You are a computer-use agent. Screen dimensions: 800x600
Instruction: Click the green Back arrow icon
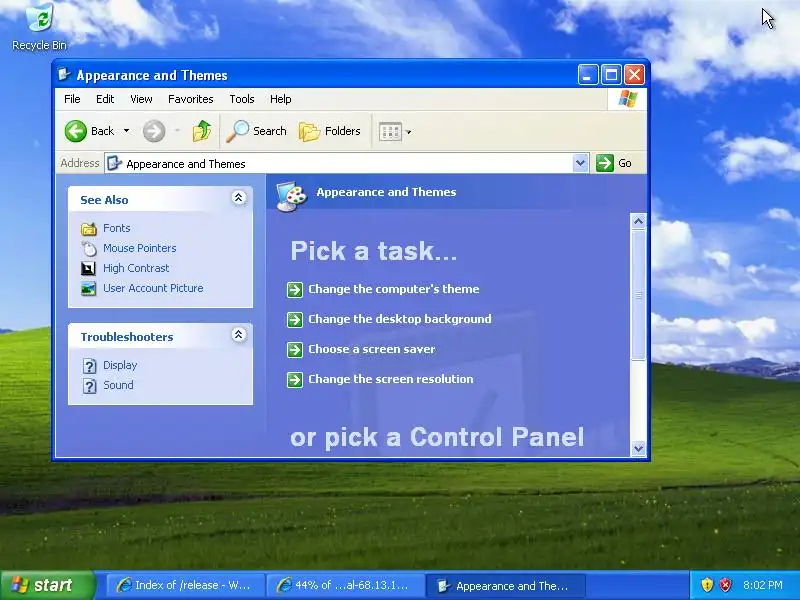(x=76, y=131)
